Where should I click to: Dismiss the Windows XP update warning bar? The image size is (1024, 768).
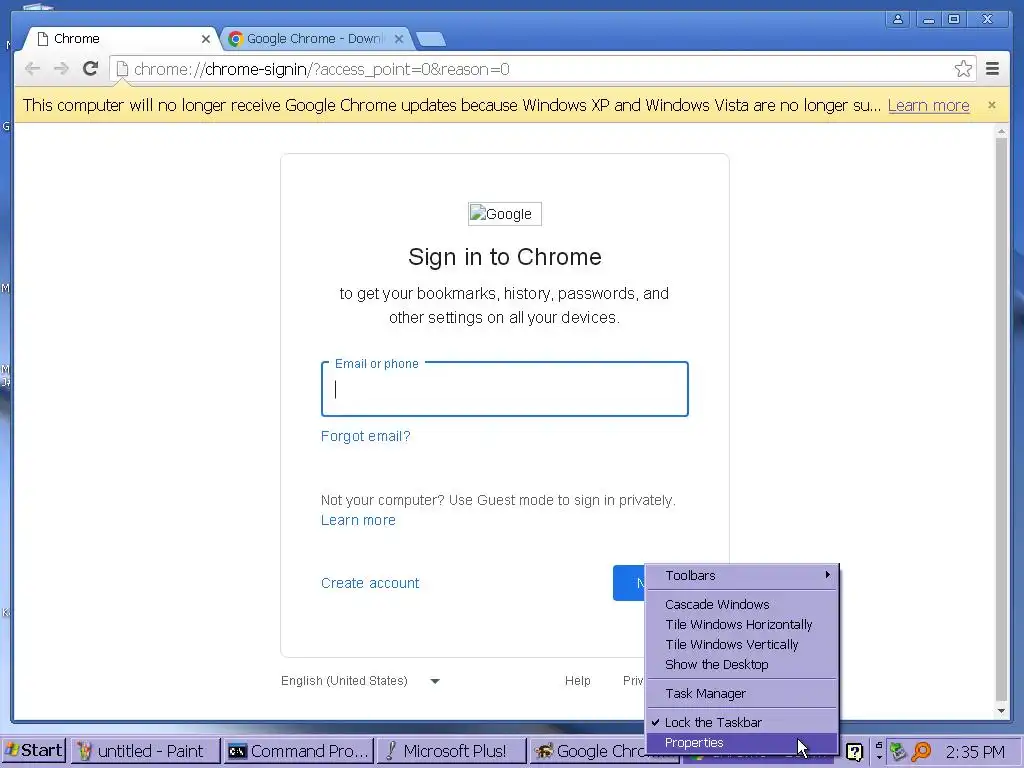pos(992,105)
